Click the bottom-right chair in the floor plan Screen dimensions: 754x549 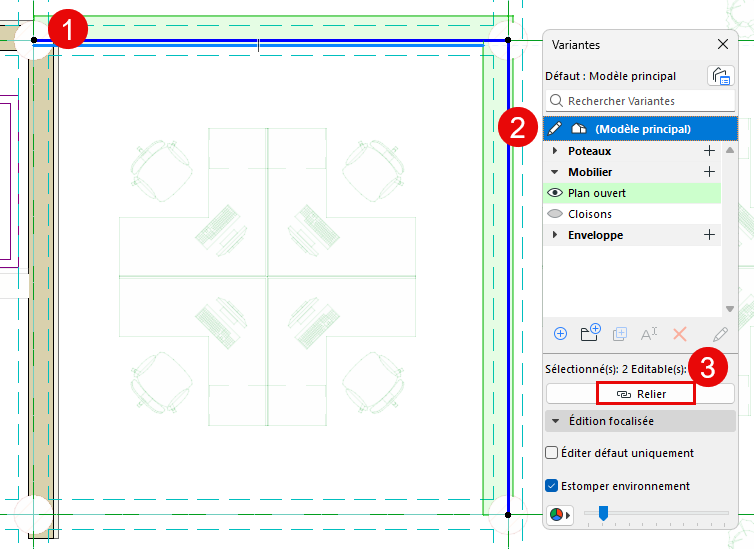[373, 383]
